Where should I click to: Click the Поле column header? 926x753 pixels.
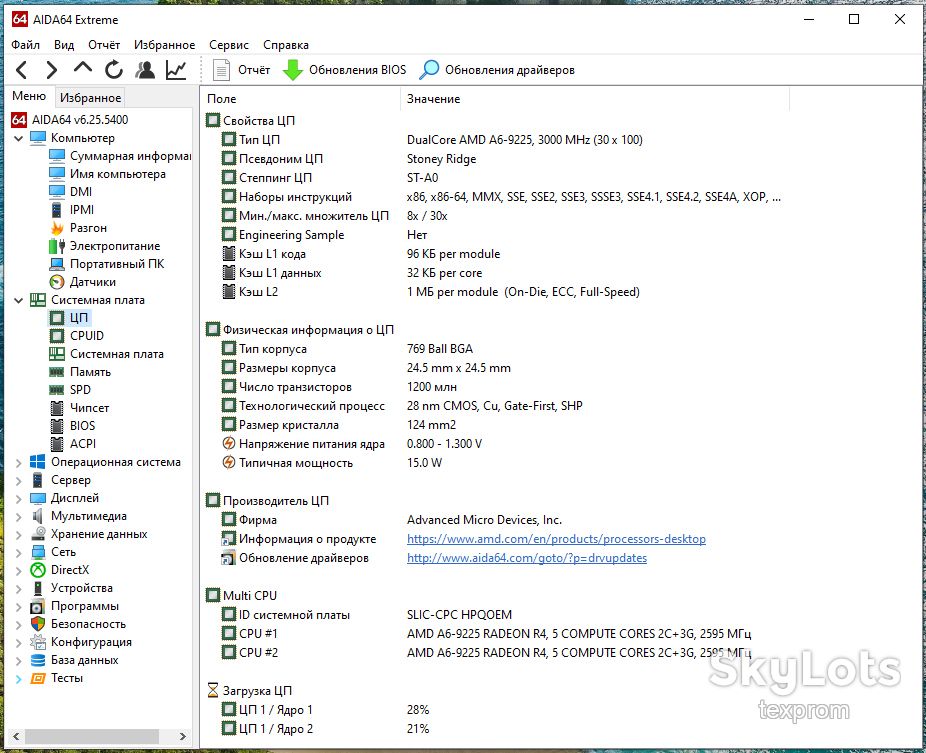click(x=301, y=99)
